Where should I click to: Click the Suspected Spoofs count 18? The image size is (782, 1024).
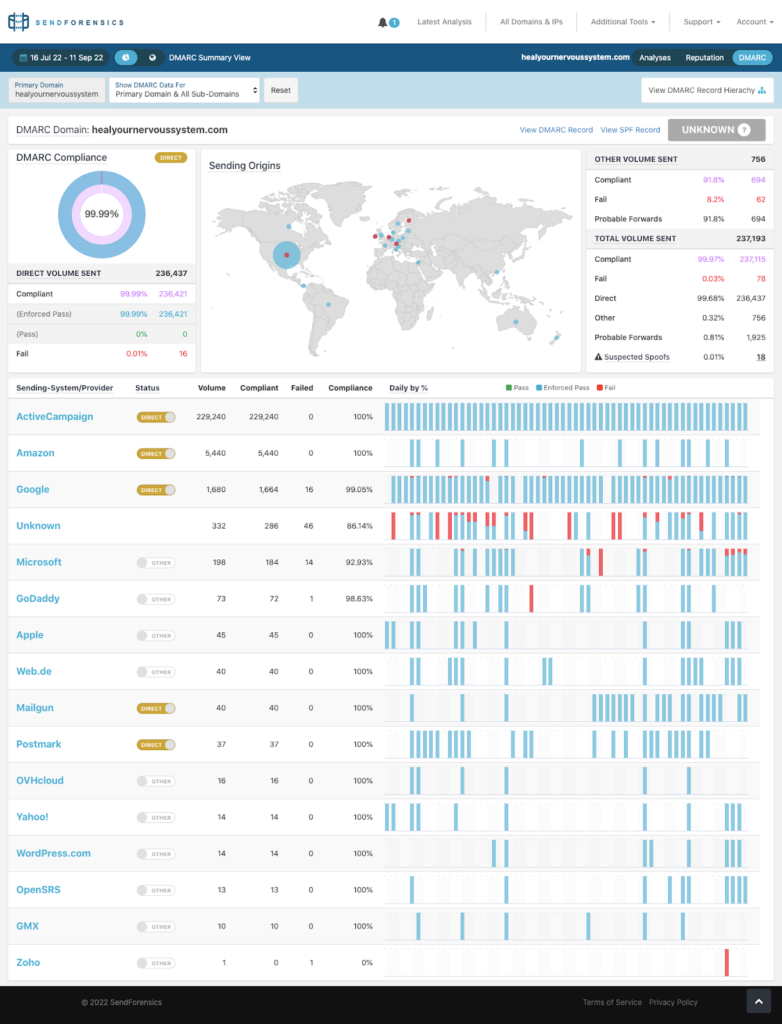coord(760,357)
